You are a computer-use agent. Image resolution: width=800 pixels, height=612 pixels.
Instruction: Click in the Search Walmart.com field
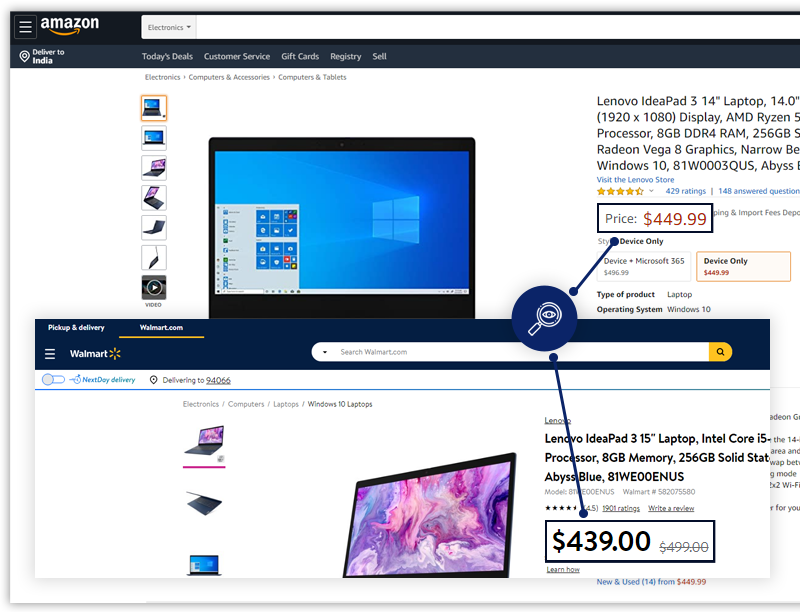click(520, 352)
